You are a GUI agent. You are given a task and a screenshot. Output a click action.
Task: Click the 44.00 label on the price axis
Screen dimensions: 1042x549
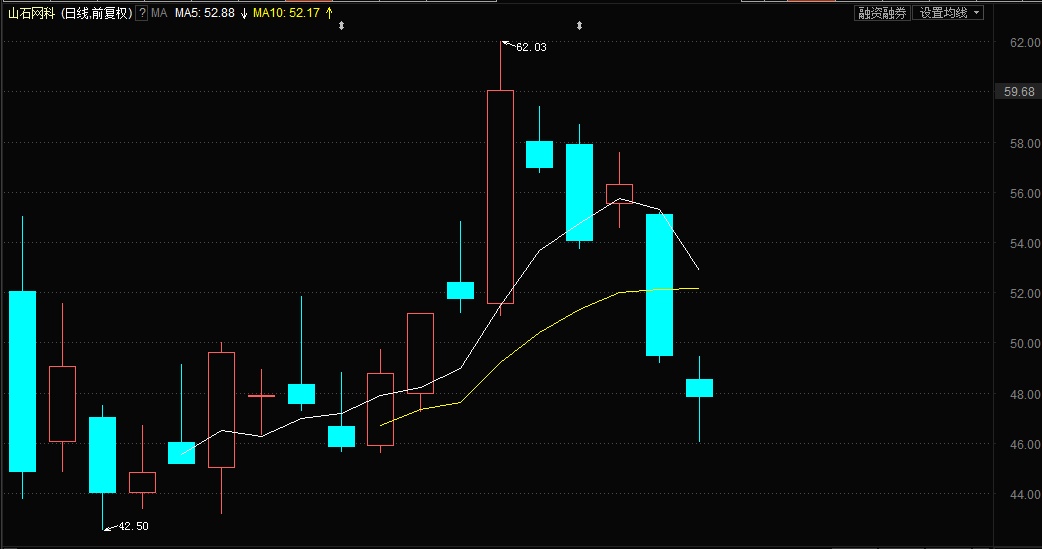coord(1025,495)
